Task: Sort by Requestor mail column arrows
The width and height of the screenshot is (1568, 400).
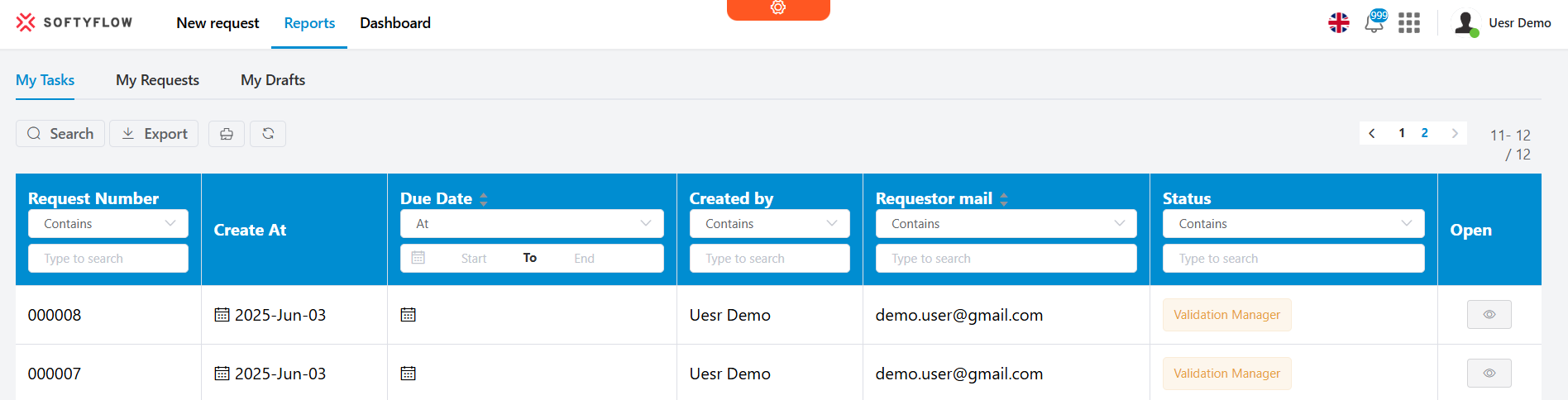Action: pyautogui.click(x=1003, y=199)
